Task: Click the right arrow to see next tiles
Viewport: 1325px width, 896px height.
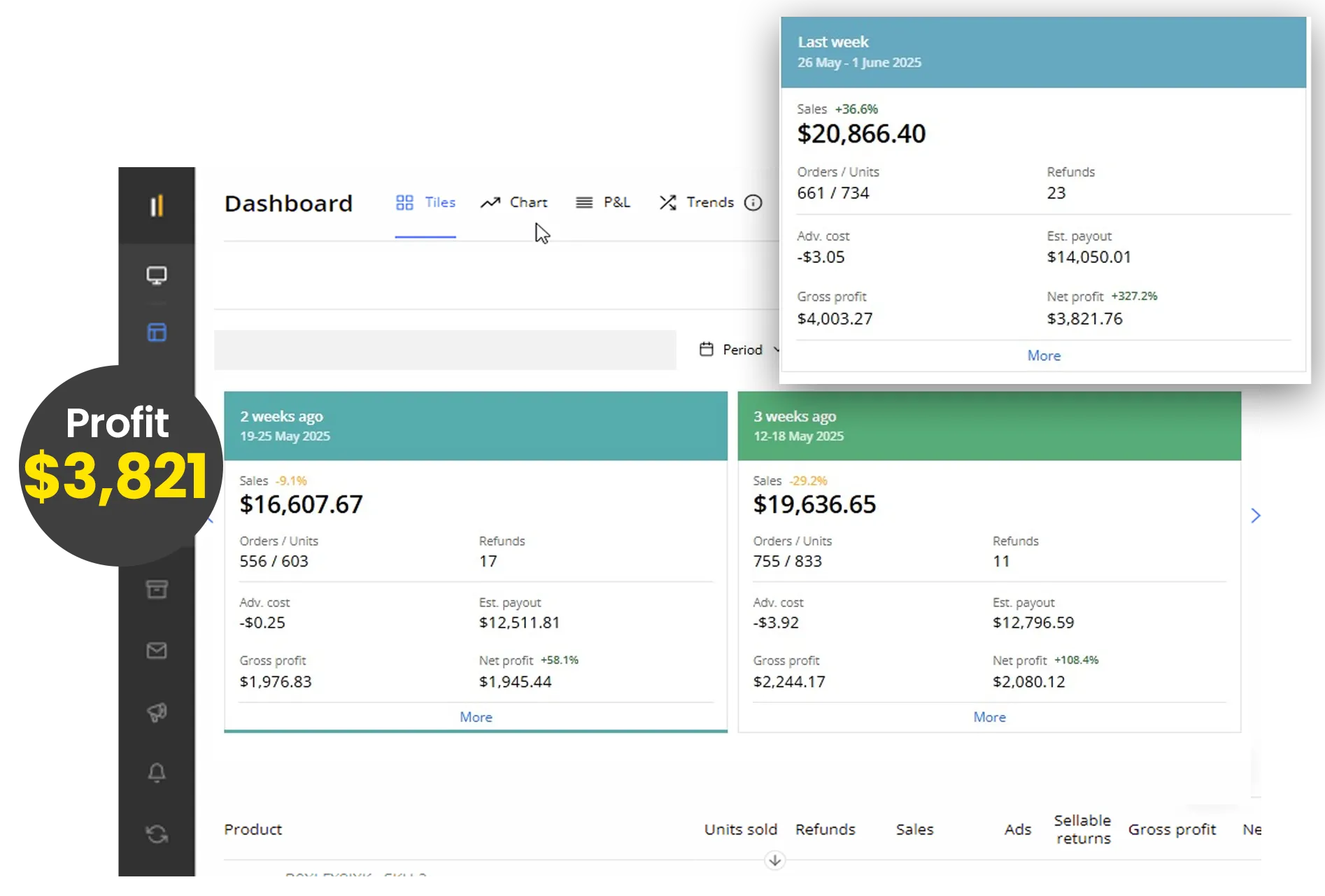Action: [1255, 515]
